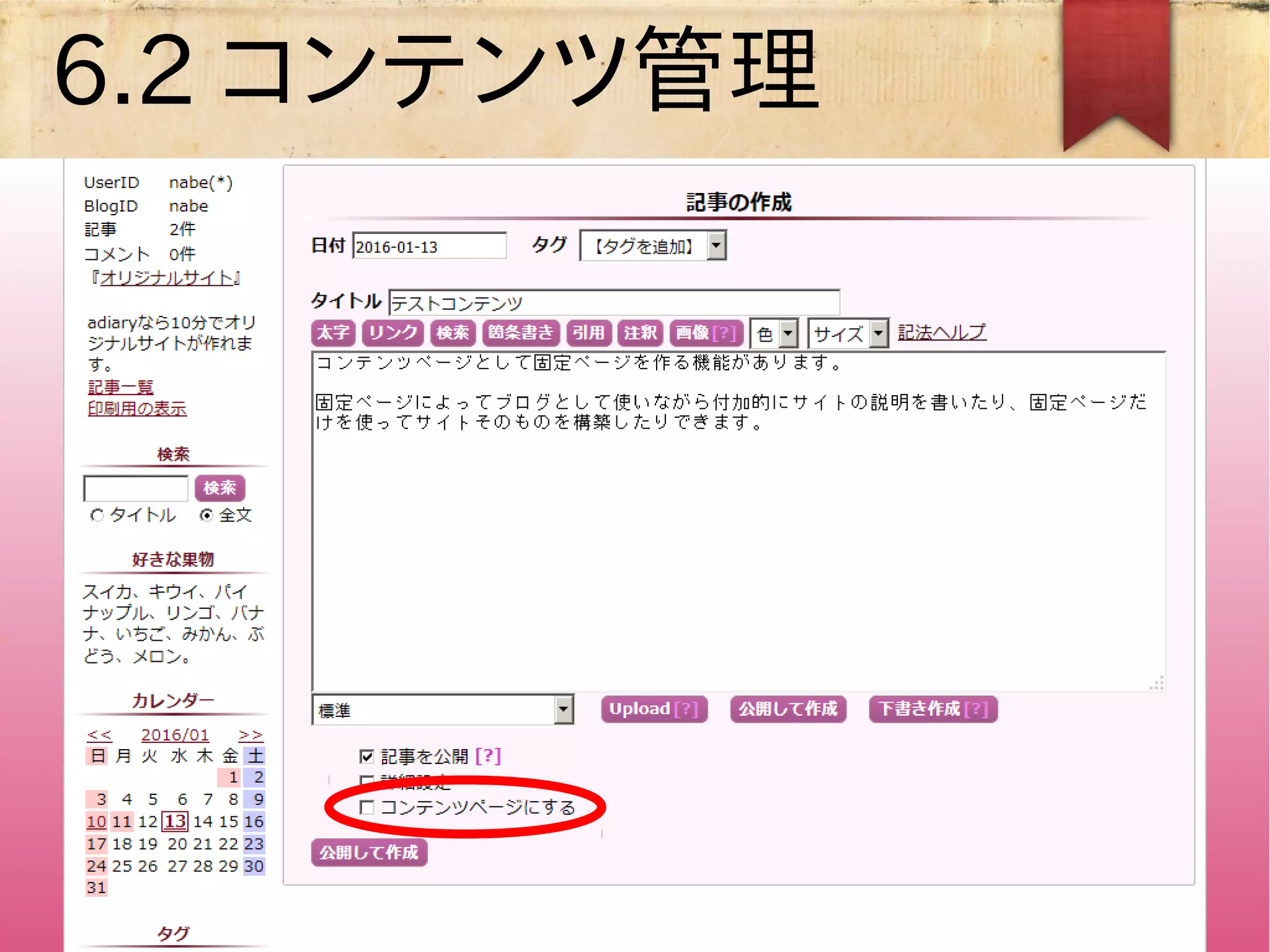Click 公開して作成 next to Upload
The width and height of the screenshot is (1270, 952).
788,709
